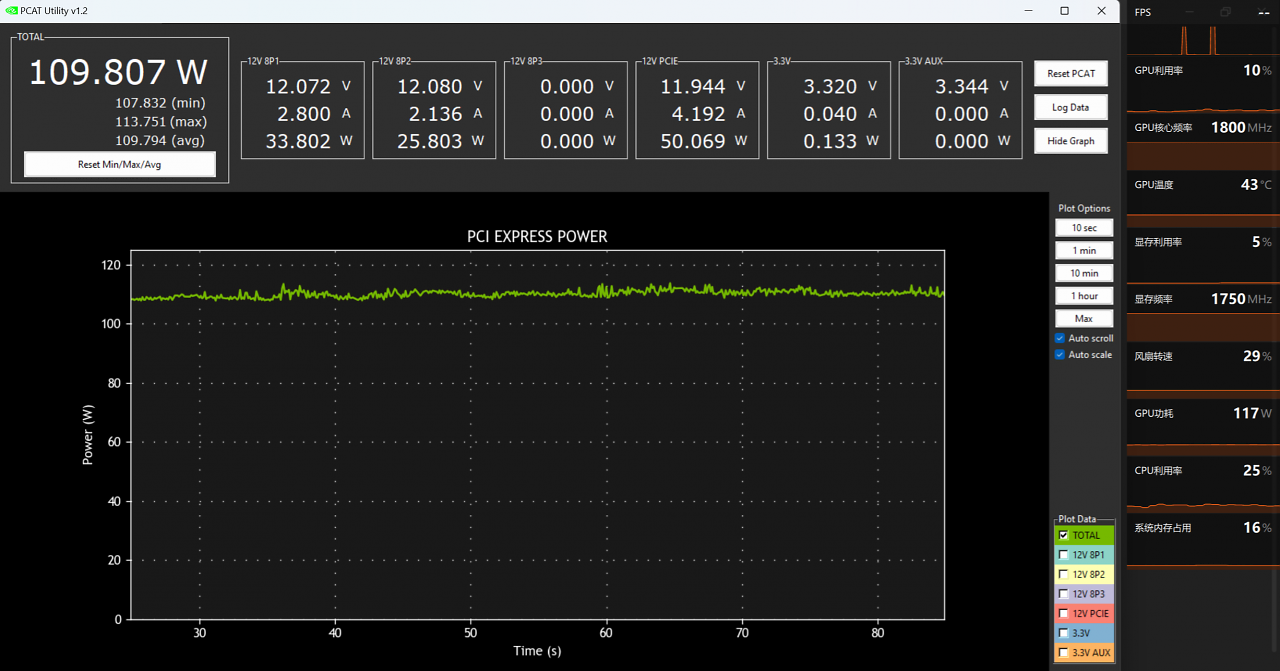Screen dimensions: 1280x671
Task: Enable 12V PCIE plot data checkbox
Action: [x=1064, y=613]
